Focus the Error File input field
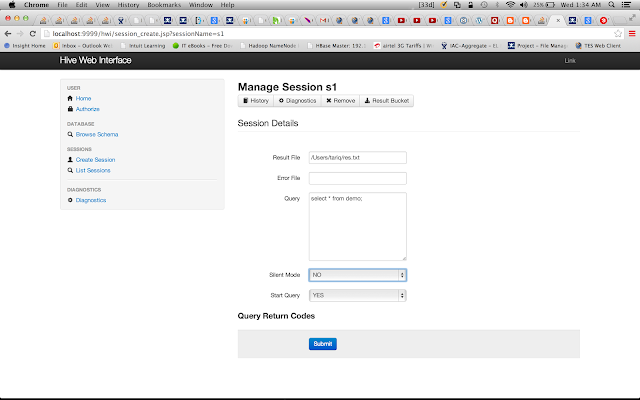Screen dimensions: 640x400 [358, 178]
